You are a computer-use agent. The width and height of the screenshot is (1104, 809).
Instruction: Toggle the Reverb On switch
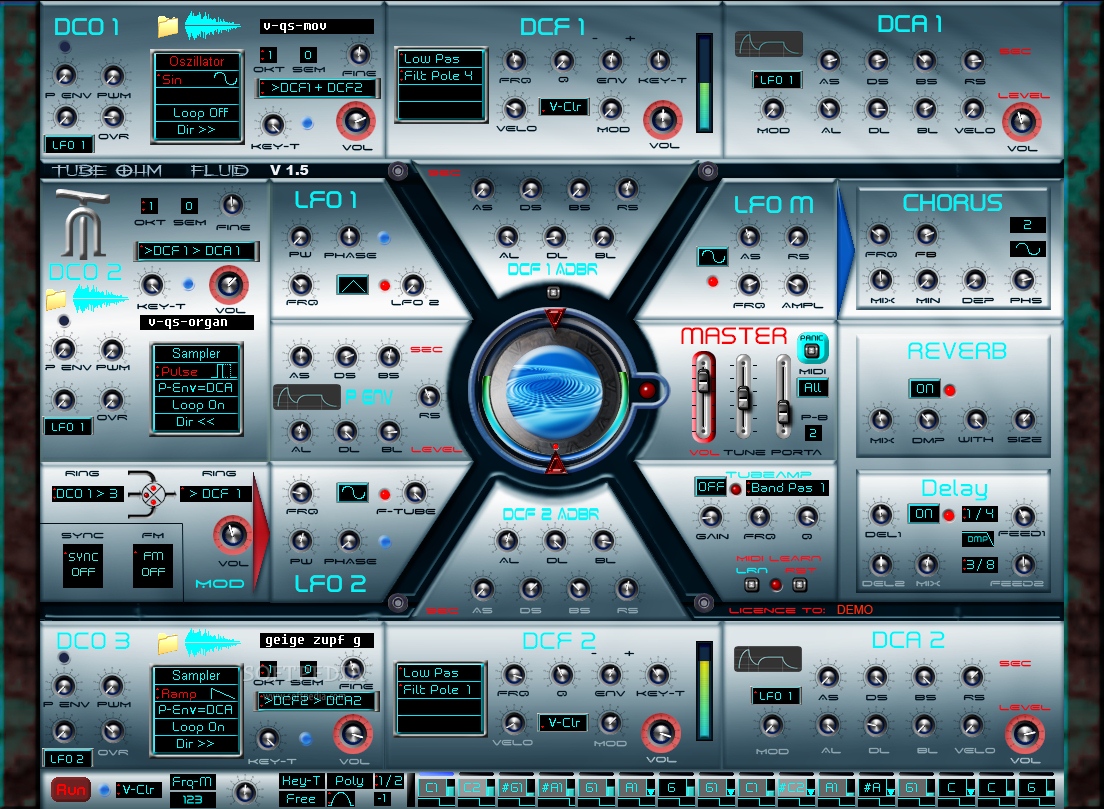(924, 389)
